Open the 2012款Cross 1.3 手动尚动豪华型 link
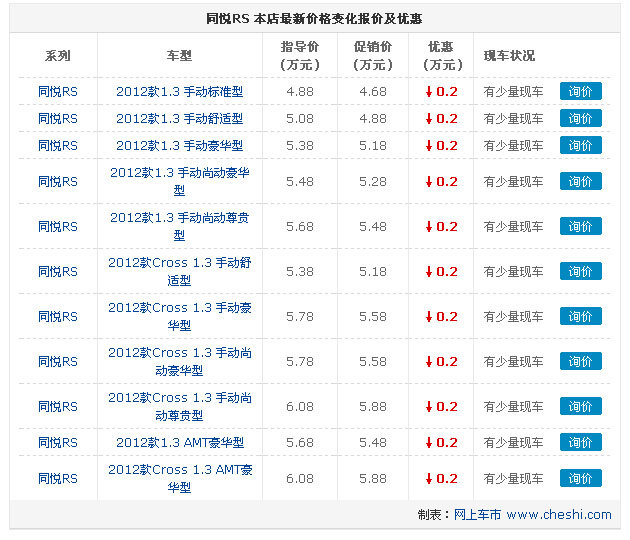Screen dimensions: 630x540 tap(180, 361)
